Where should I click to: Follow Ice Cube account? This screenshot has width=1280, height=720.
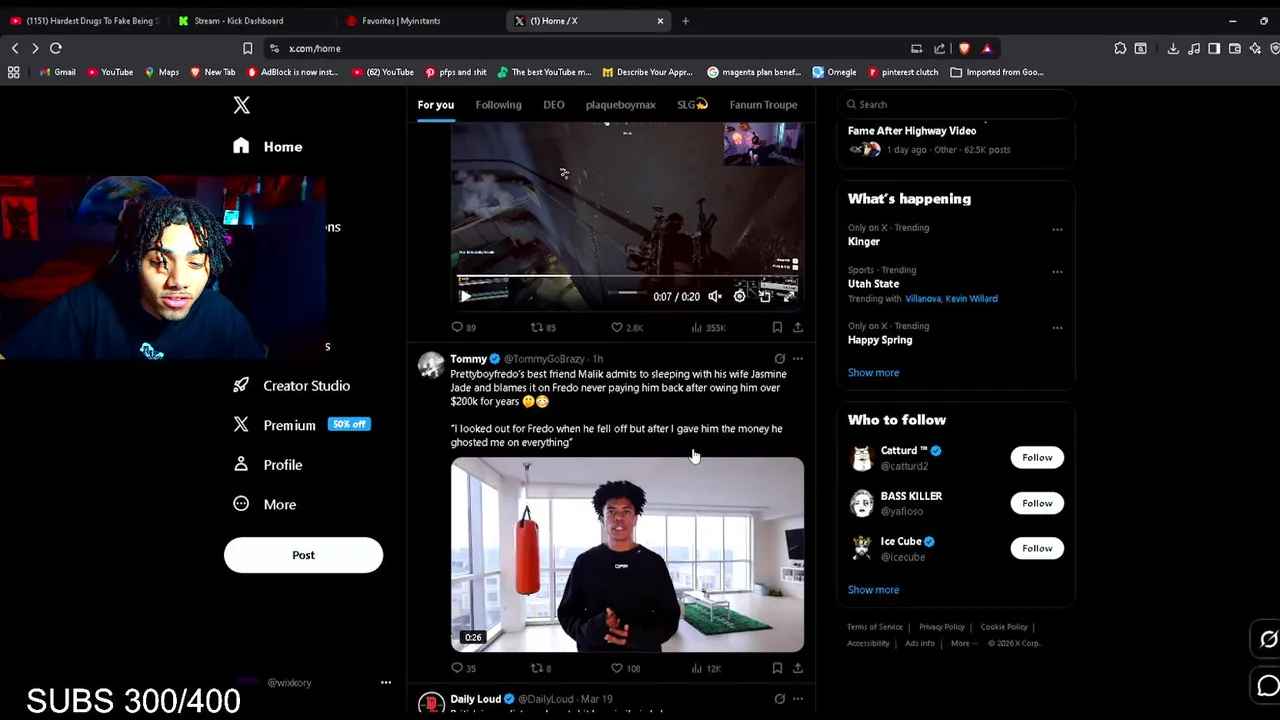point(1037,548)
